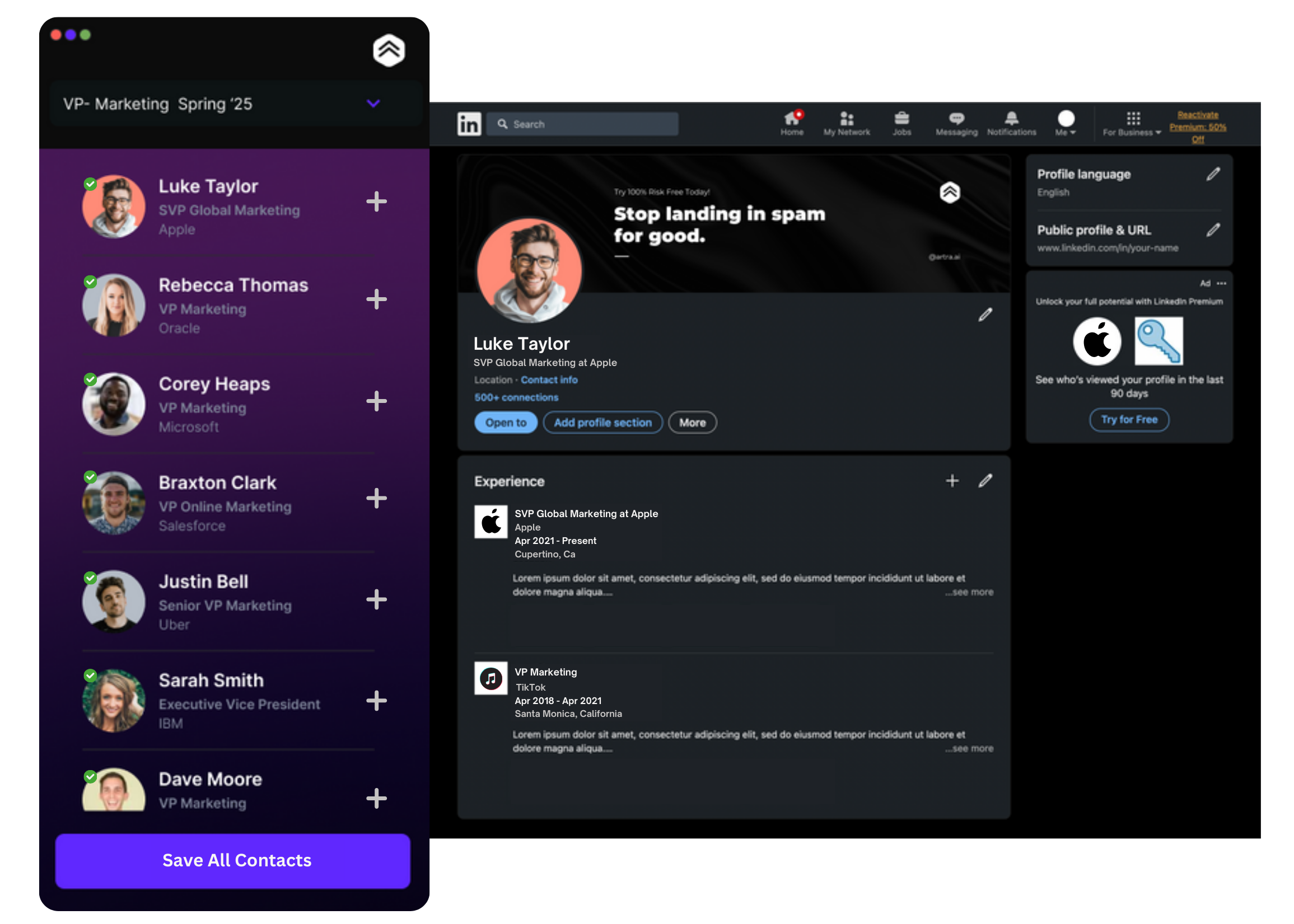Click the name Justin Bell in list
The image size is (1294, 924).
tap(203, 581)
